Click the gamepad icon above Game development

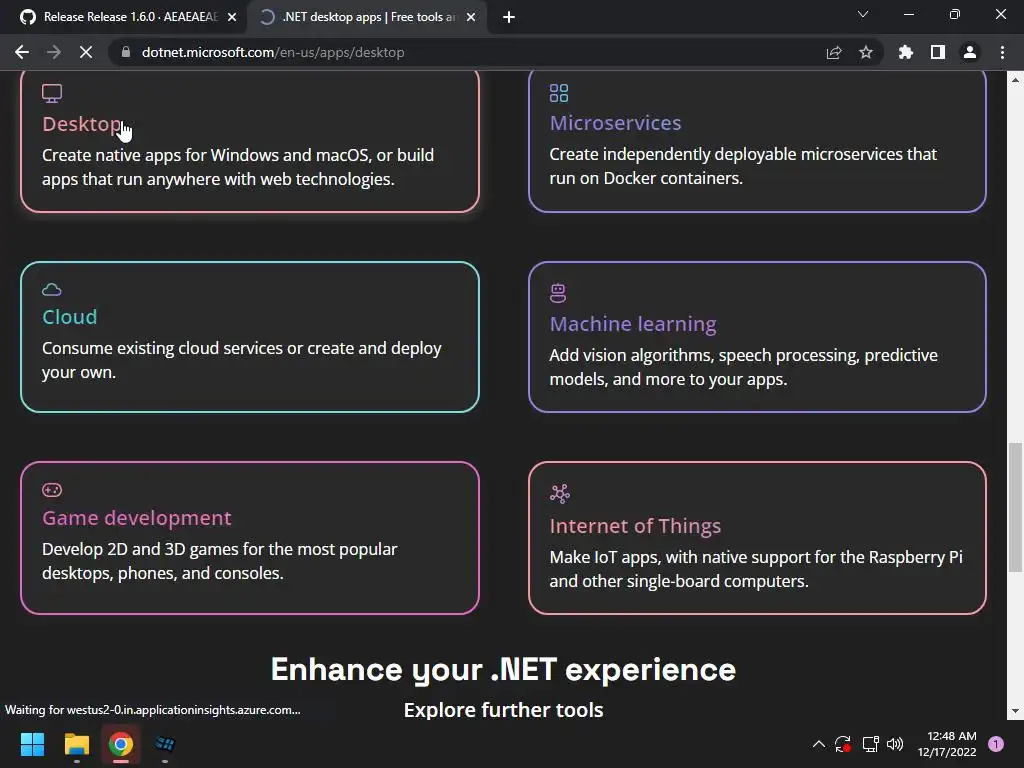tap(52, 490)
